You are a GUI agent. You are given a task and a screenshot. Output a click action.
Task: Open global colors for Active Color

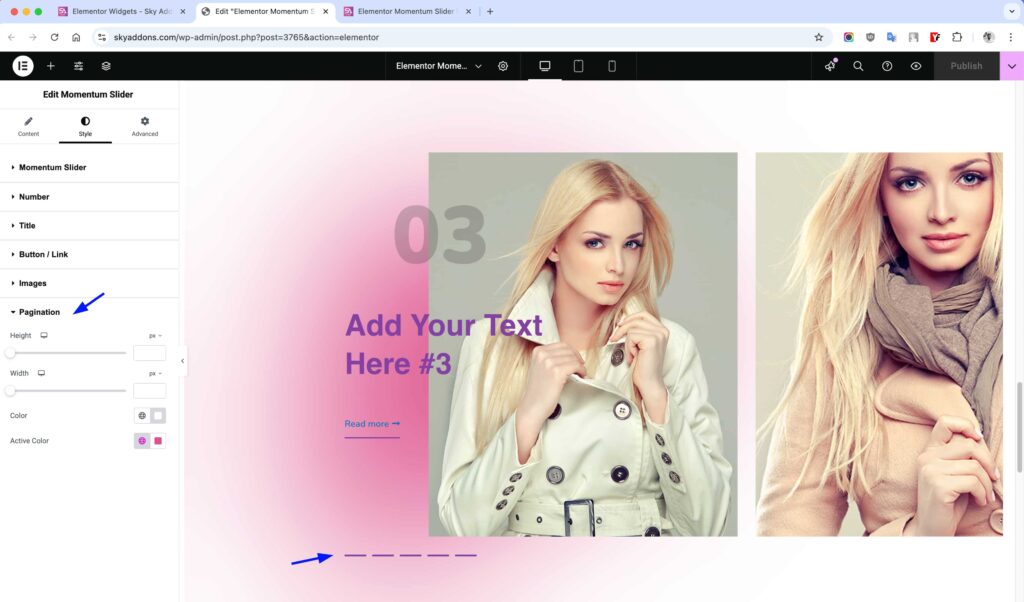(142, 441)
